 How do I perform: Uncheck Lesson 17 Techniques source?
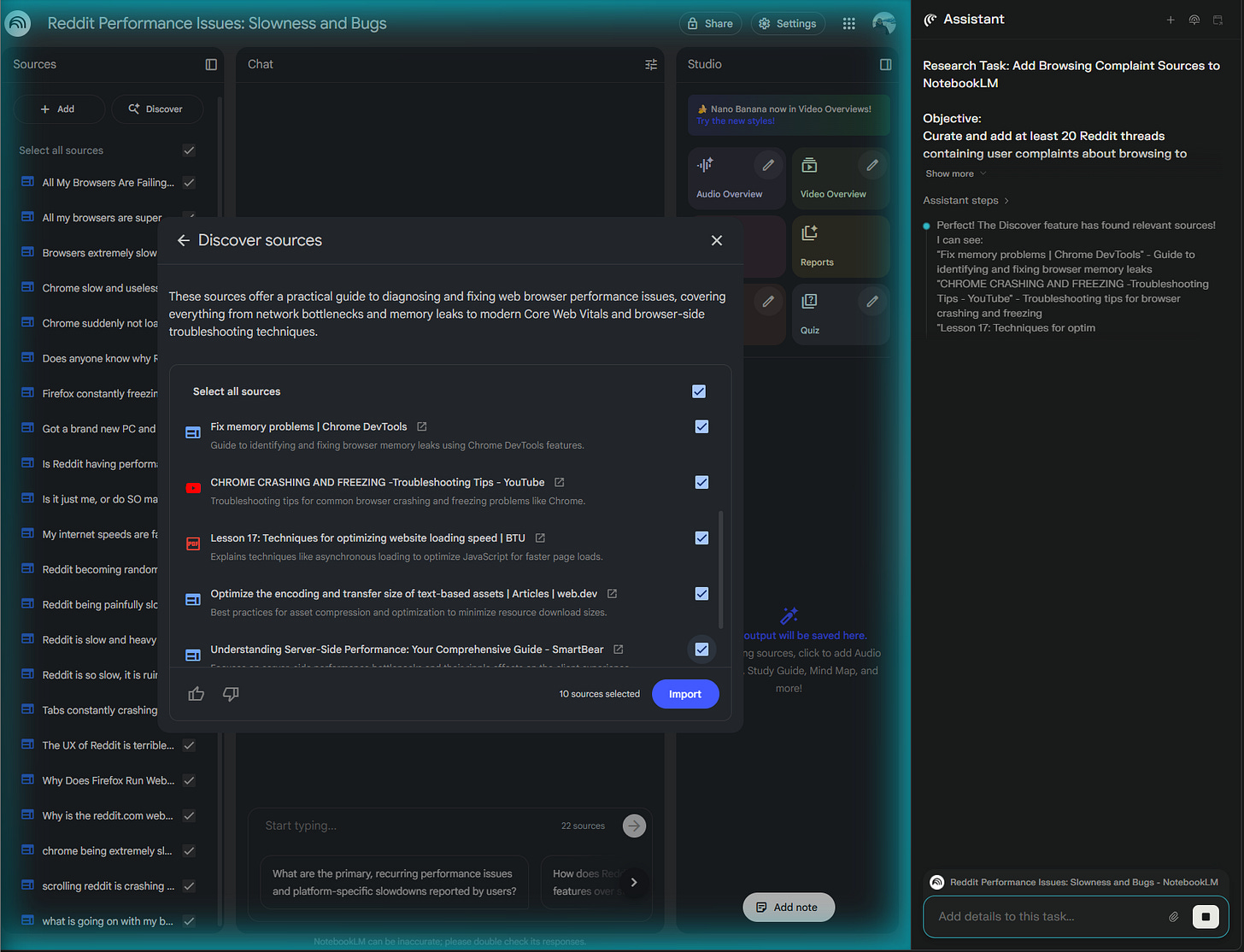click(x=701, y=538)
